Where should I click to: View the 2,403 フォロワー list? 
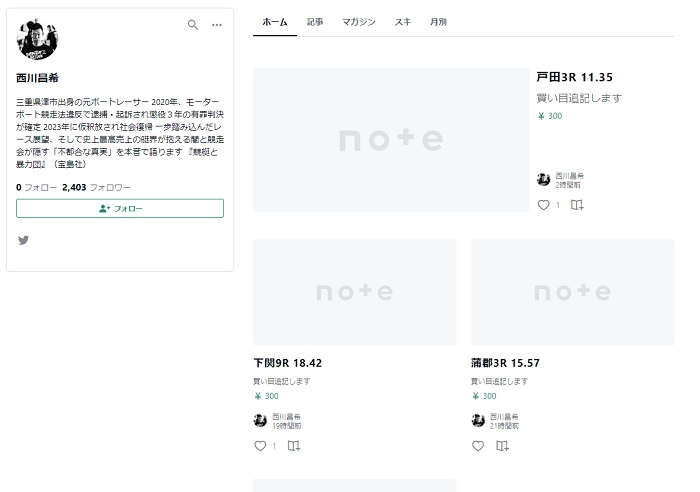coord(96,187)
